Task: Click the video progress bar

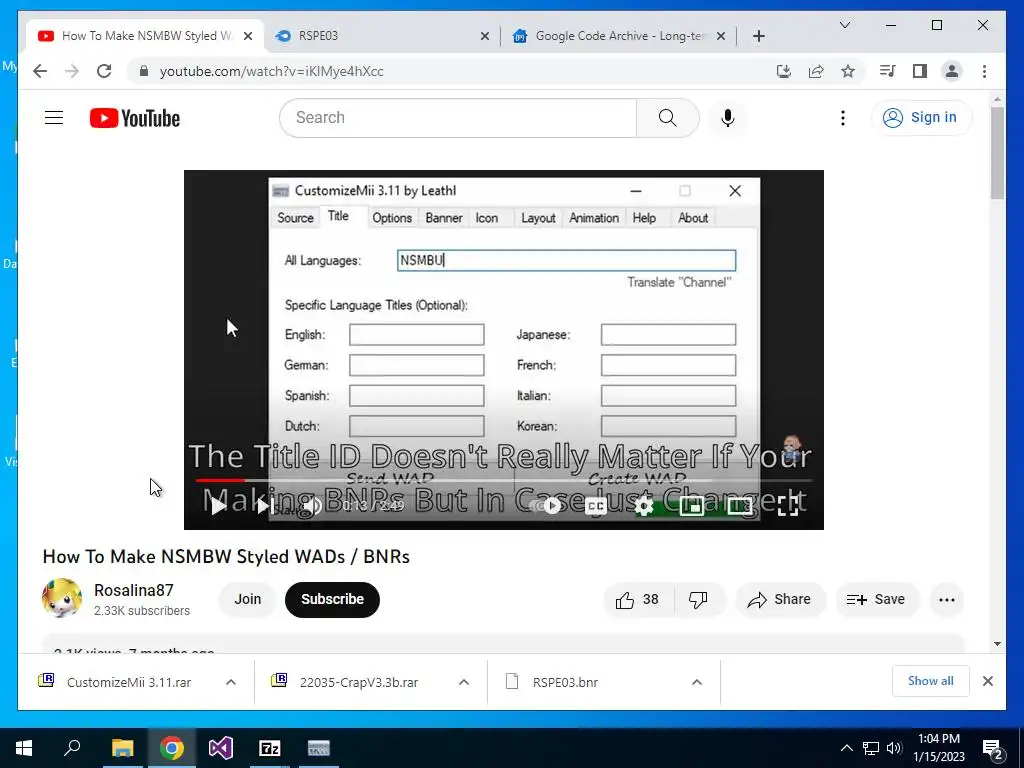Action: [x=504, y=480]
